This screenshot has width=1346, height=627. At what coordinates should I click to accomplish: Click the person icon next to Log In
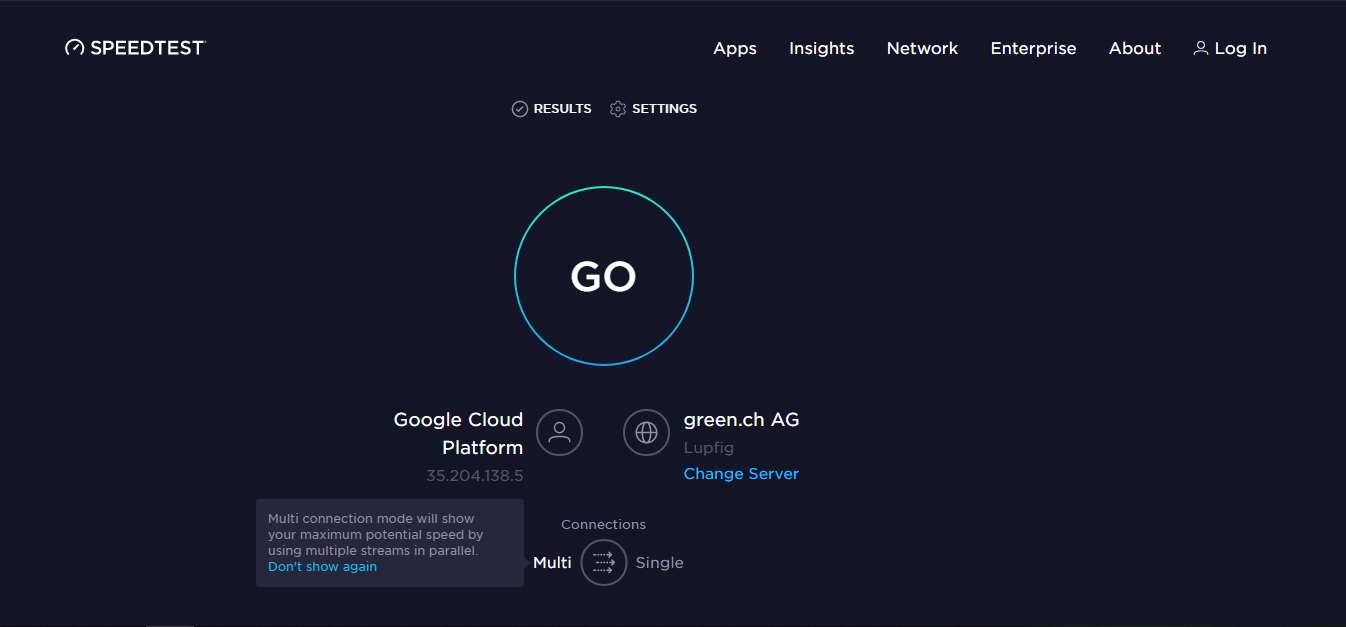pyautogui.click(x=1201, y=48)
